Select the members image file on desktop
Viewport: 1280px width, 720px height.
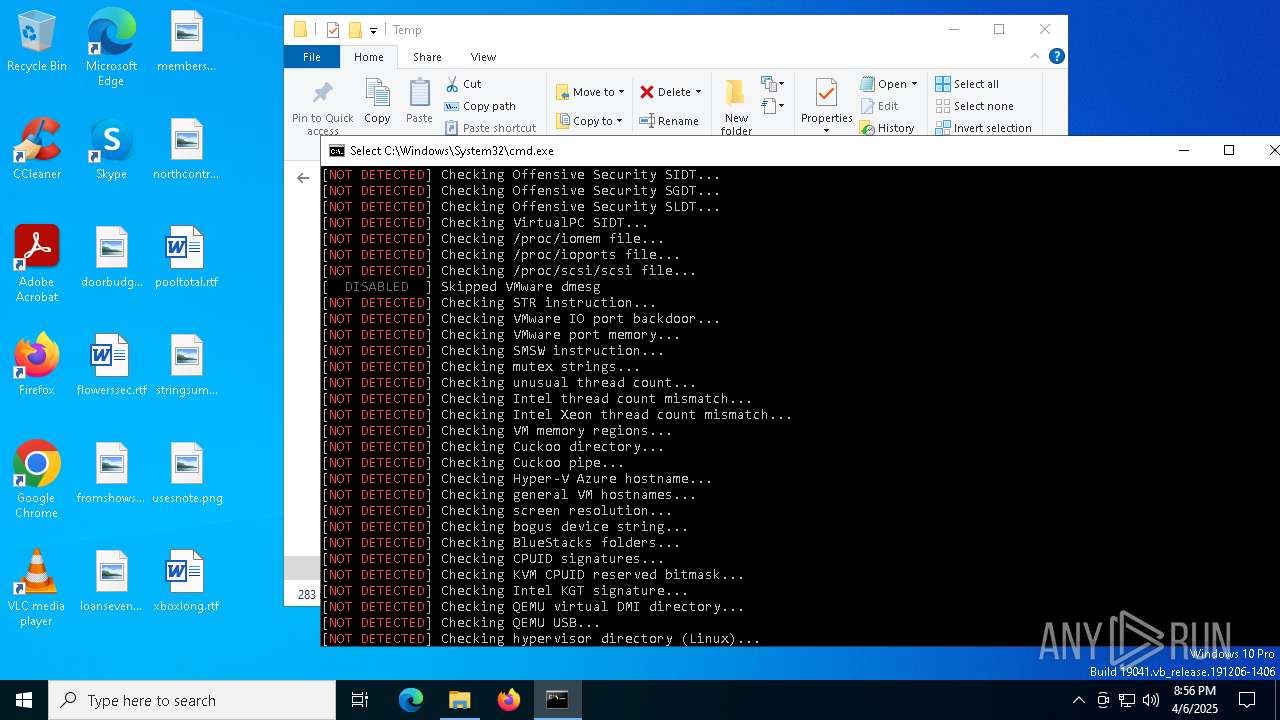(186, 41)
